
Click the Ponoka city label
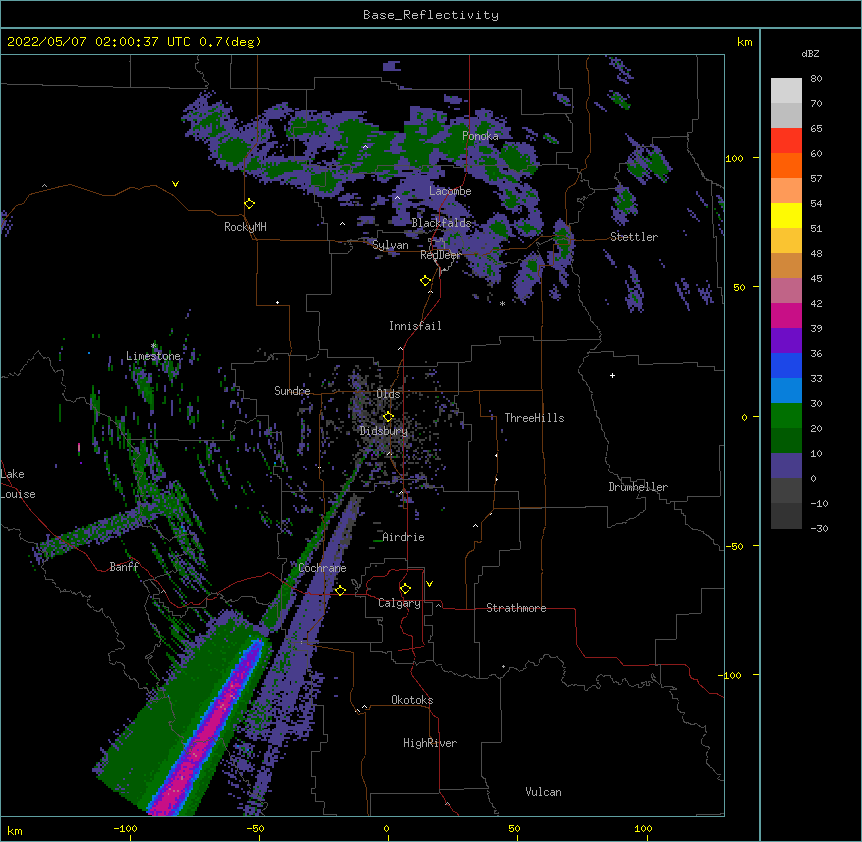pos(480,136)
